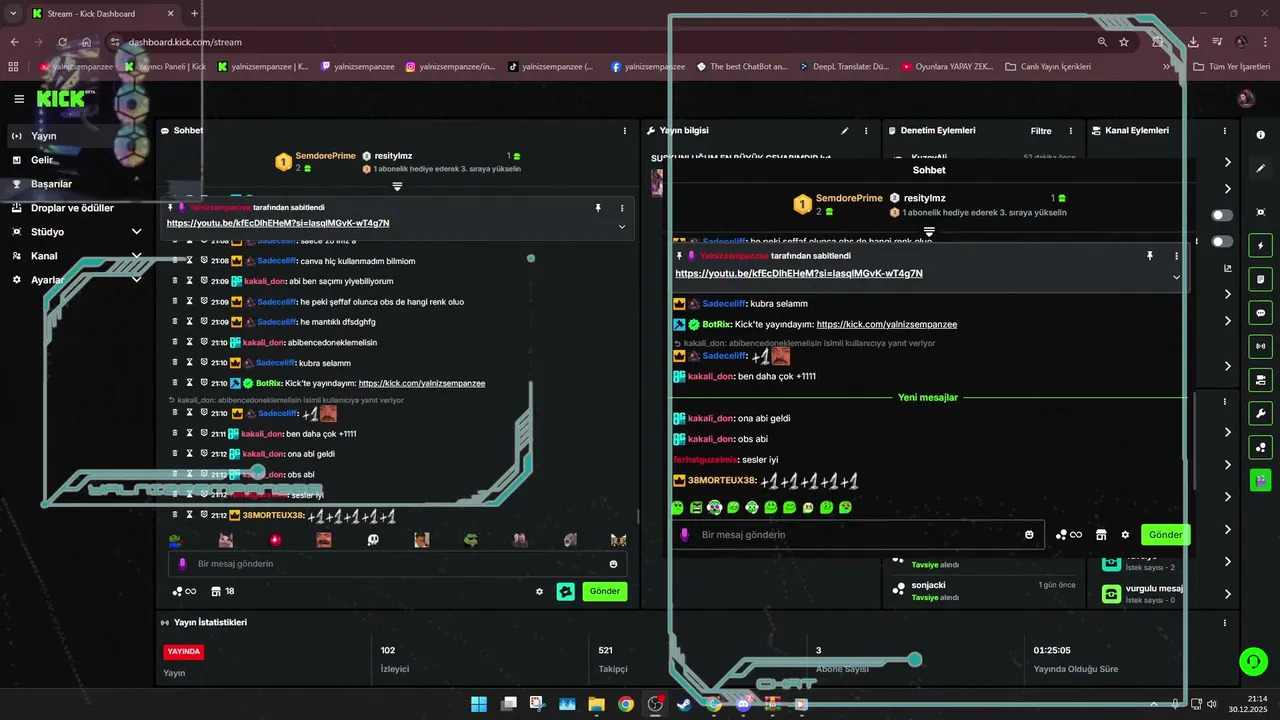The image size is (1280, 720).
Task: Open the emoji picker in the popout chat input
Action: tap(1029, 535)
